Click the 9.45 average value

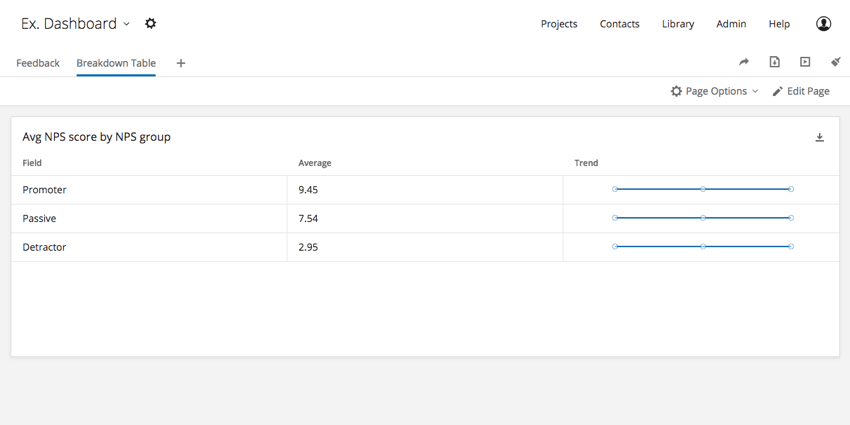[308, 190]
